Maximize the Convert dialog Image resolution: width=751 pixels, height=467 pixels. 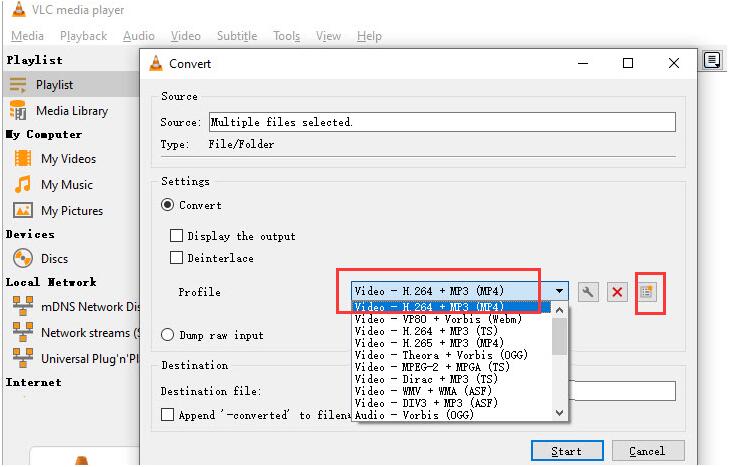[628, 63]
